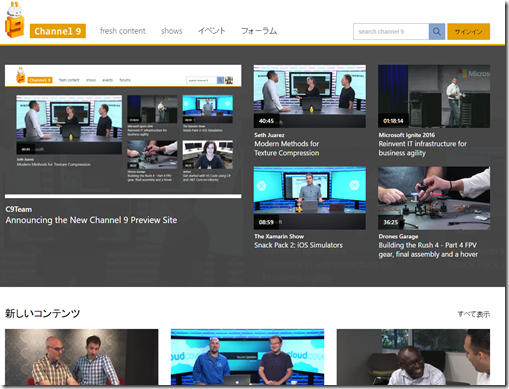Open Announcing the New Channel 9 Preview Site
509x389 pixels.
(91, 220)
